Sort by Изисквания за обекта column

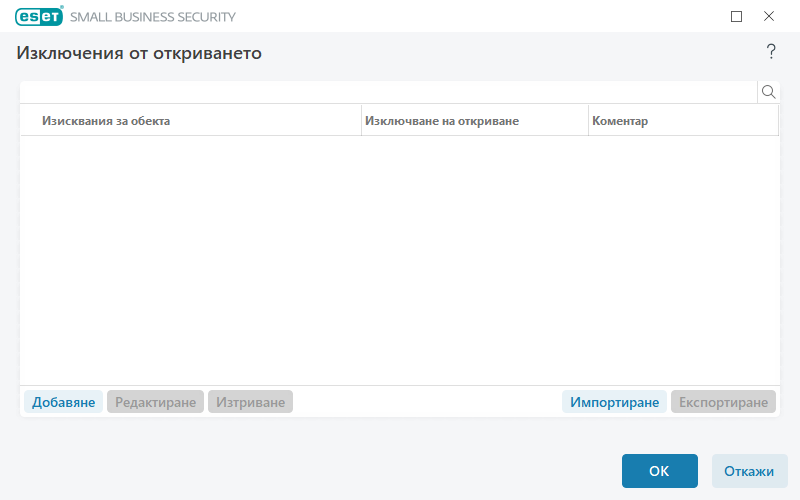(191, 121)
